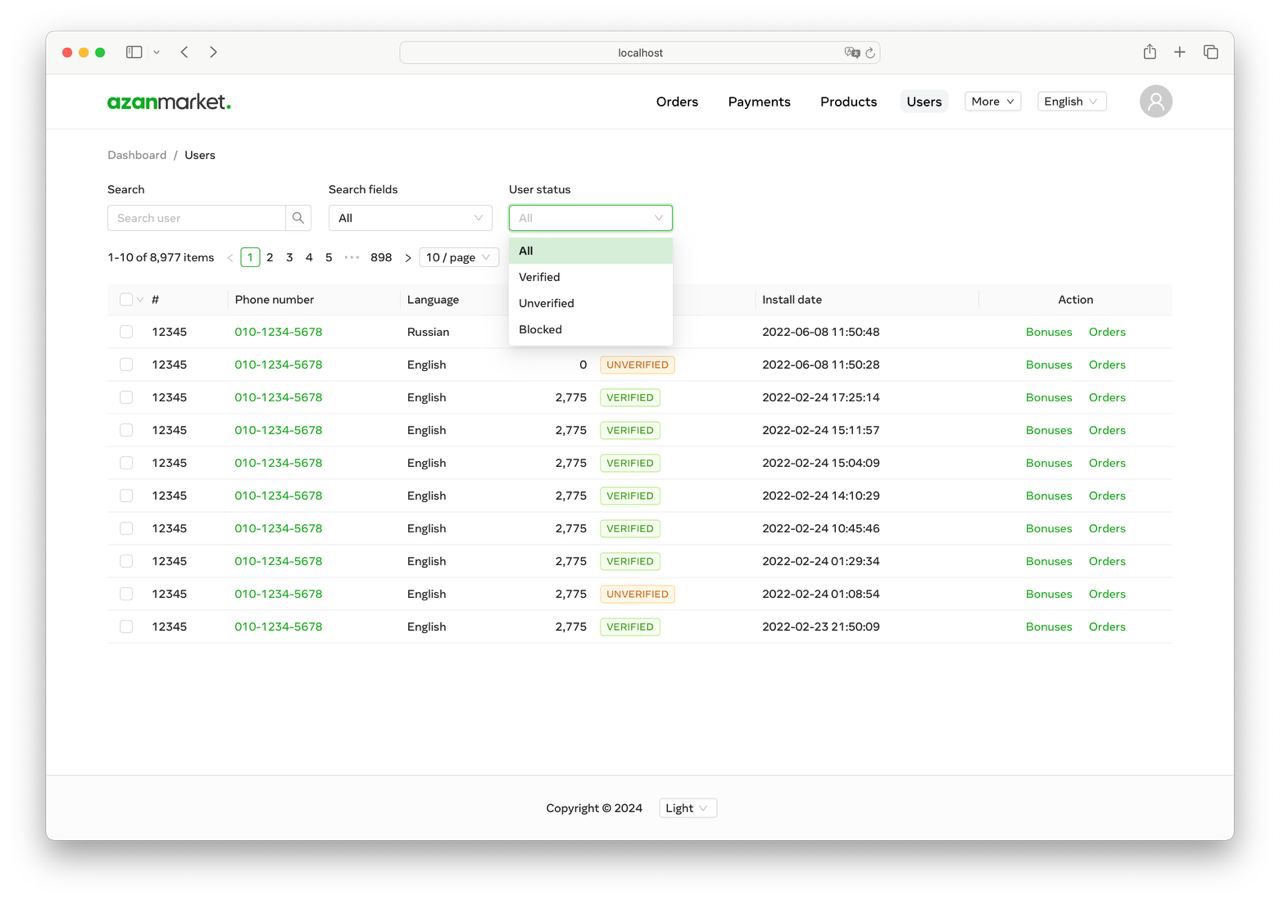Click the search magnifier icon
1280x901 pixels.
point(297,217)
